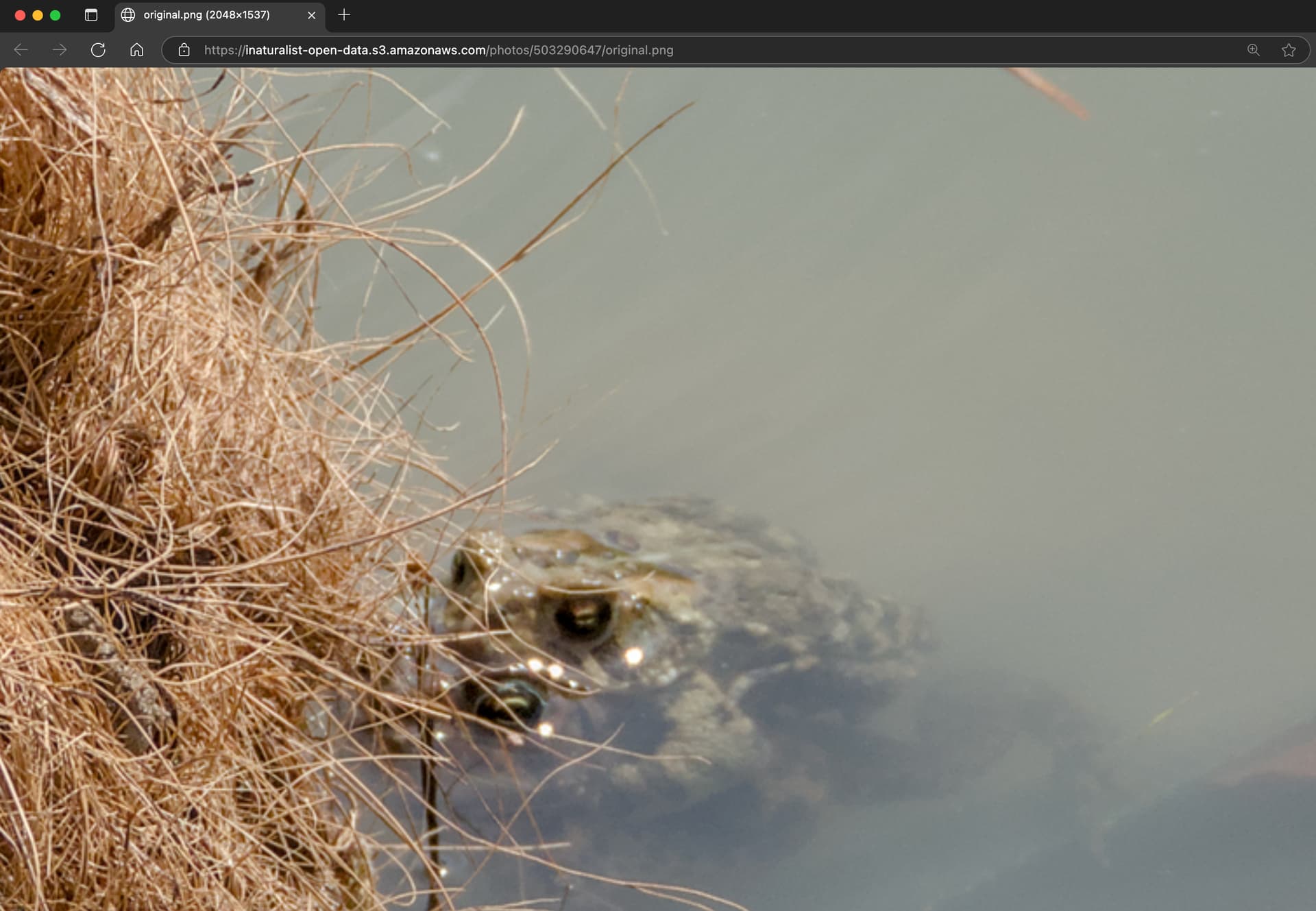Click the red close window button
Screen dimensions: 1316x911
(20, 15)
